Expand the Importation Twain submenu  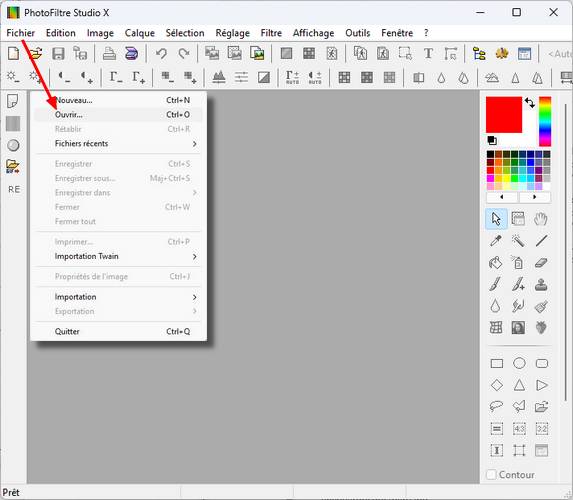(118, 256)
